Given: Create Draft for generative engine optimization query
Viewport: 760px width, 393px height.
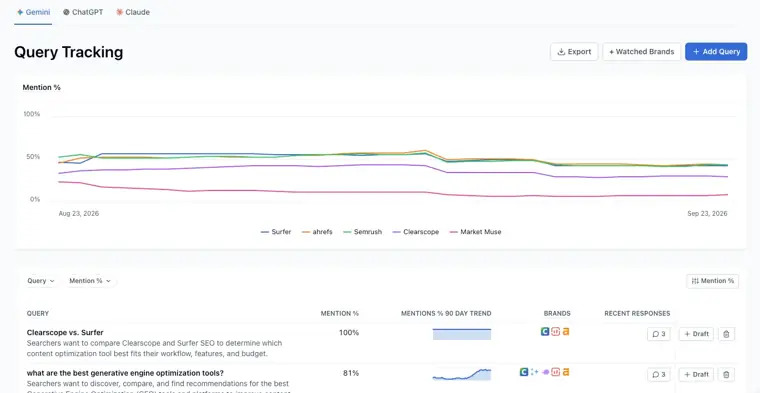Looking at the screenshot, I should [696, 375].
